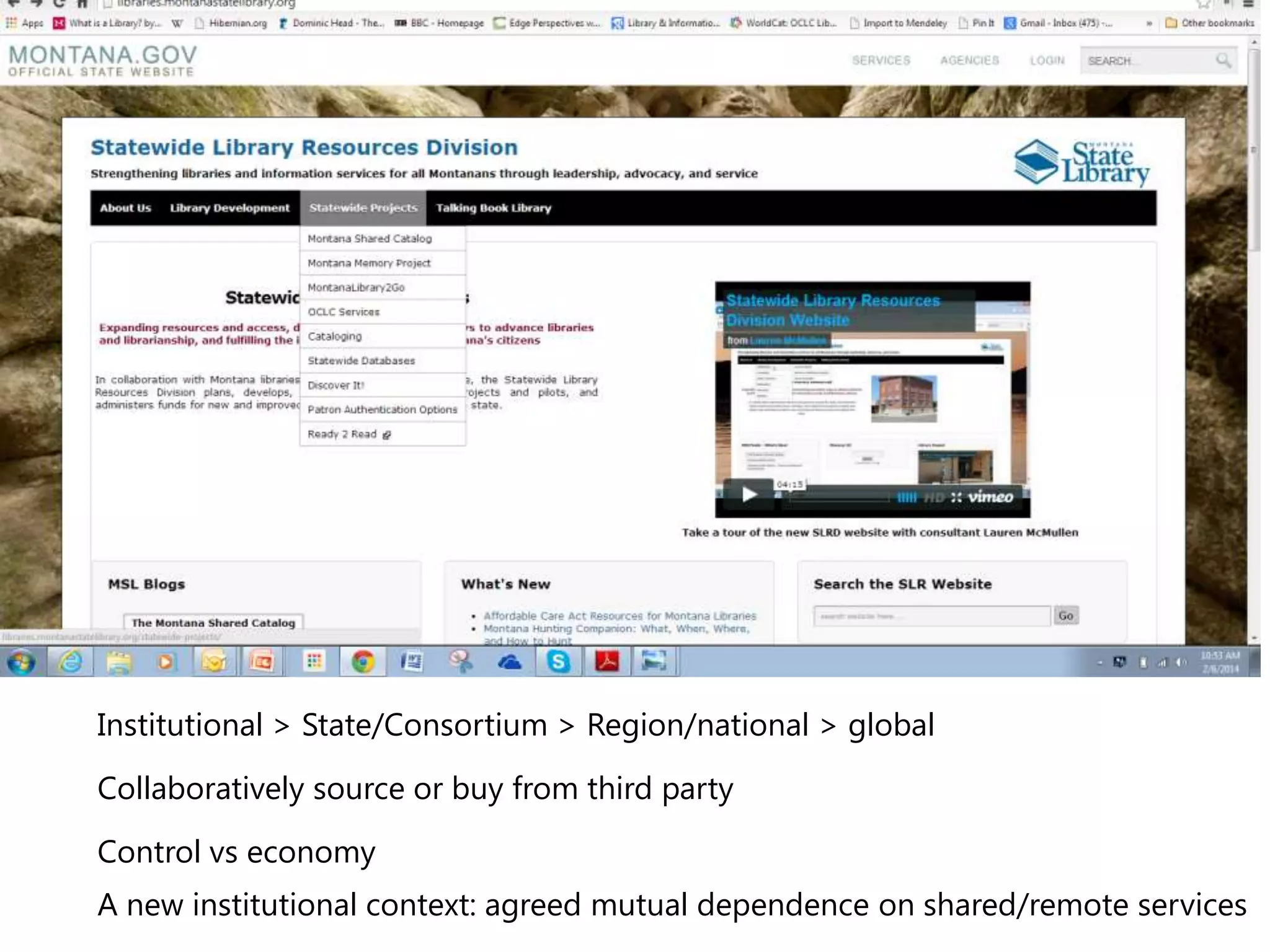Click the State Library logo
Viewport: 1270px width, 952px height.
coord(1081,162)
